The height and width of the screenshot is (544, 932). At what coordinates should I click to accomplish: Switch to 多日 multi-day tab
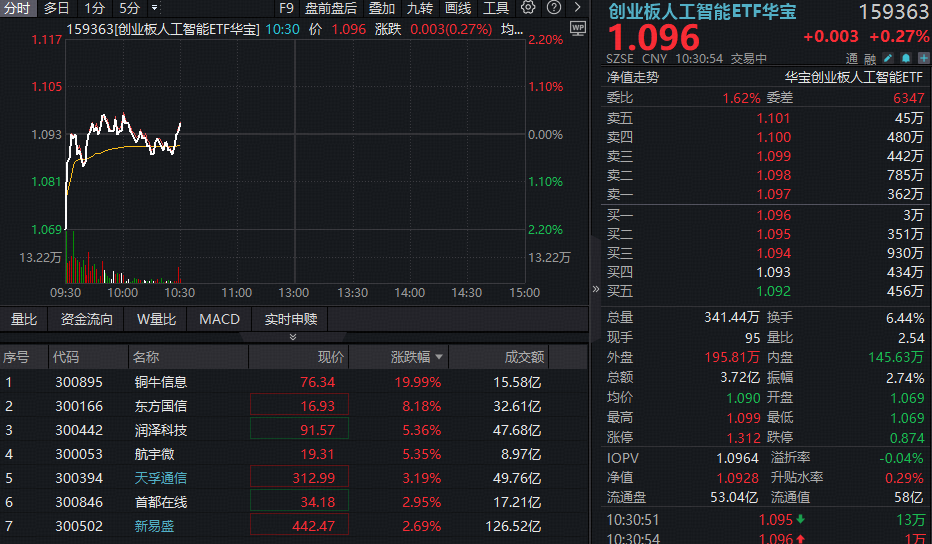57,8
